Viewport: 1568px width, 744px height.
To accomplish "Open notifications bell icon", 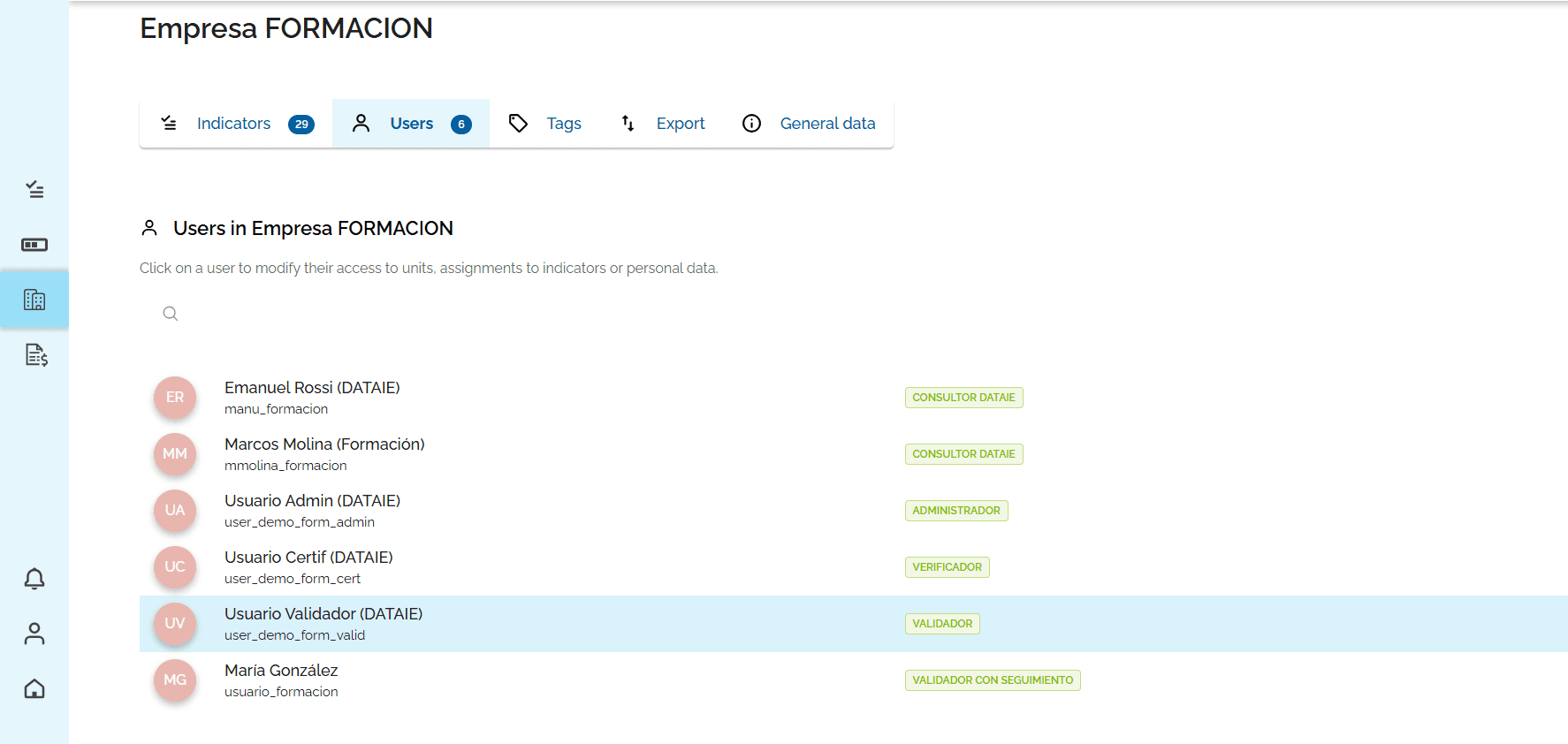I will point(34,579).
